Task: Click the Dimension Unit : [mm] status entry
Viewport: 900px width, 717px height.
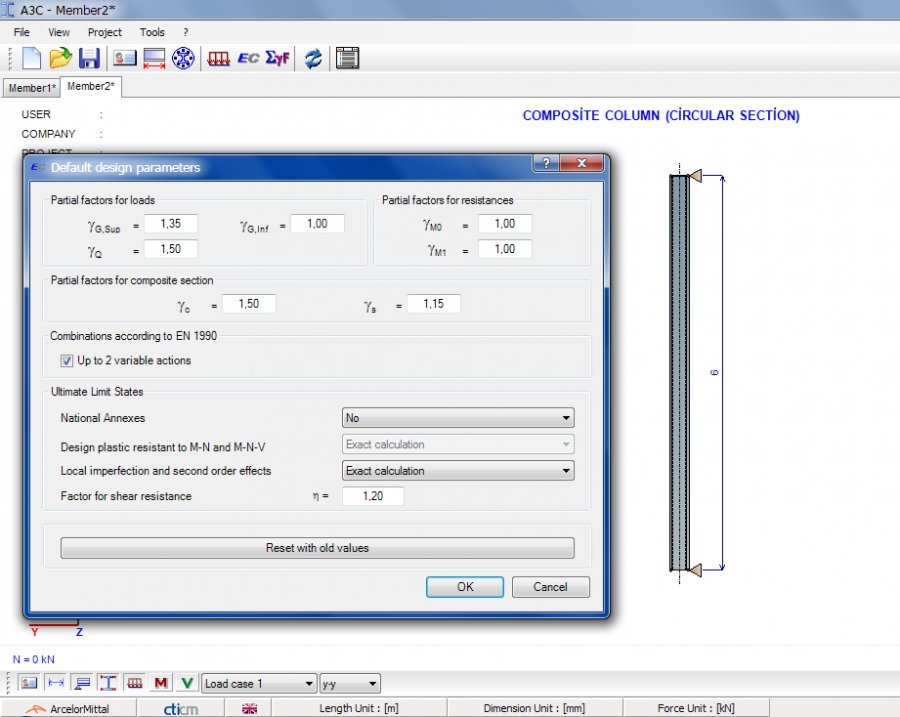Action: tap(534, 708)
